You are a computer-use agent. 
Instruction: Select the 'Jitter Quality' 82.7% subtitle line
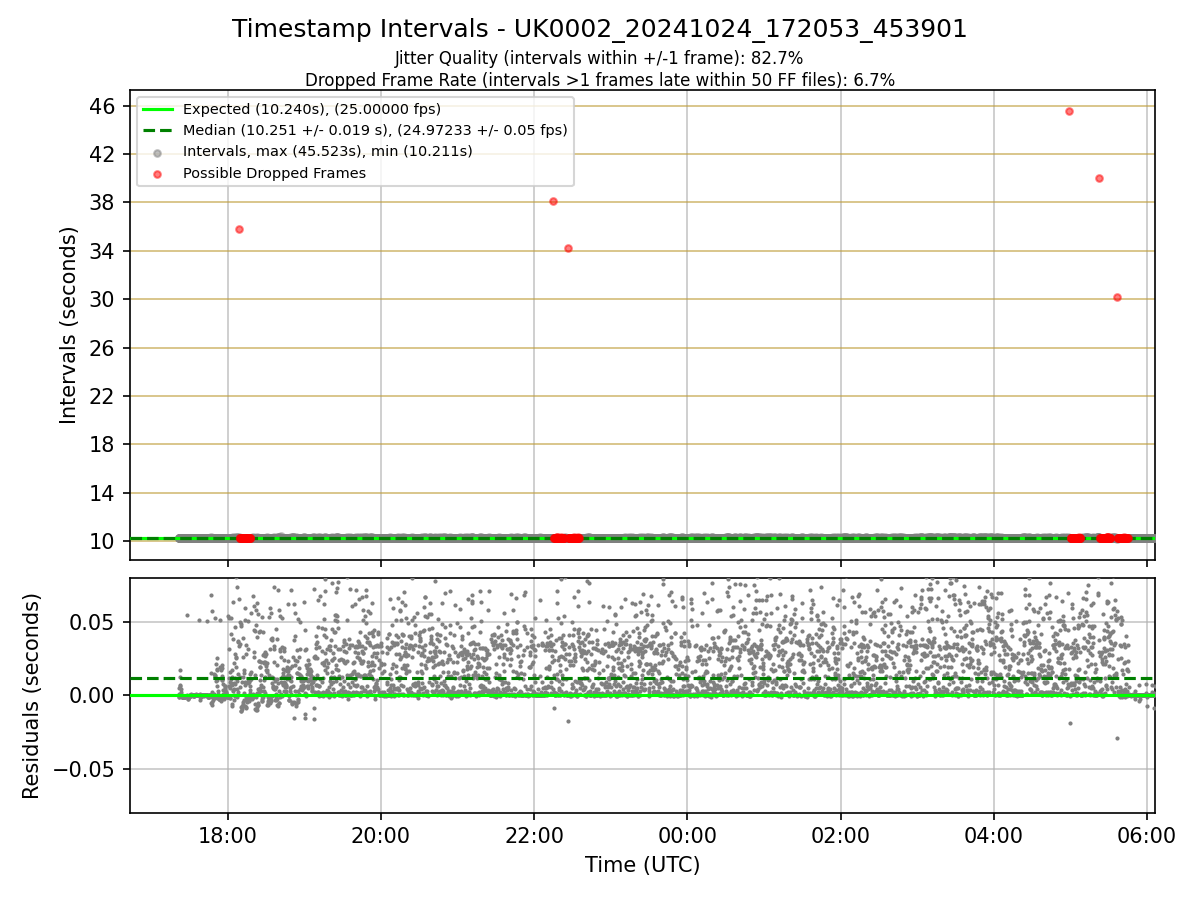point(599,58)
